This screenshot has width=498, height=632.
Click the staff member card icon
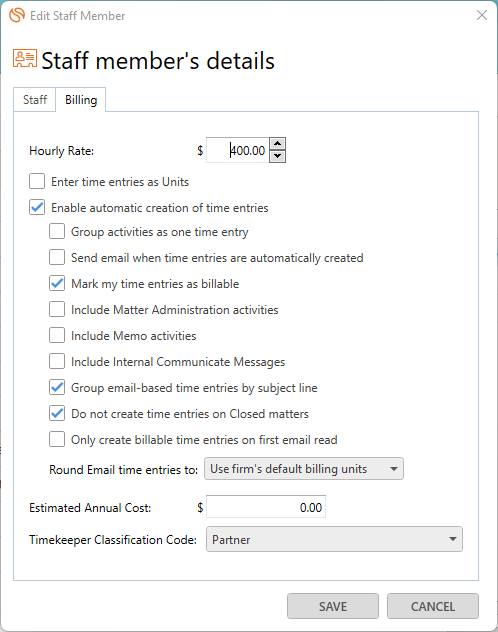coord(25,59)
